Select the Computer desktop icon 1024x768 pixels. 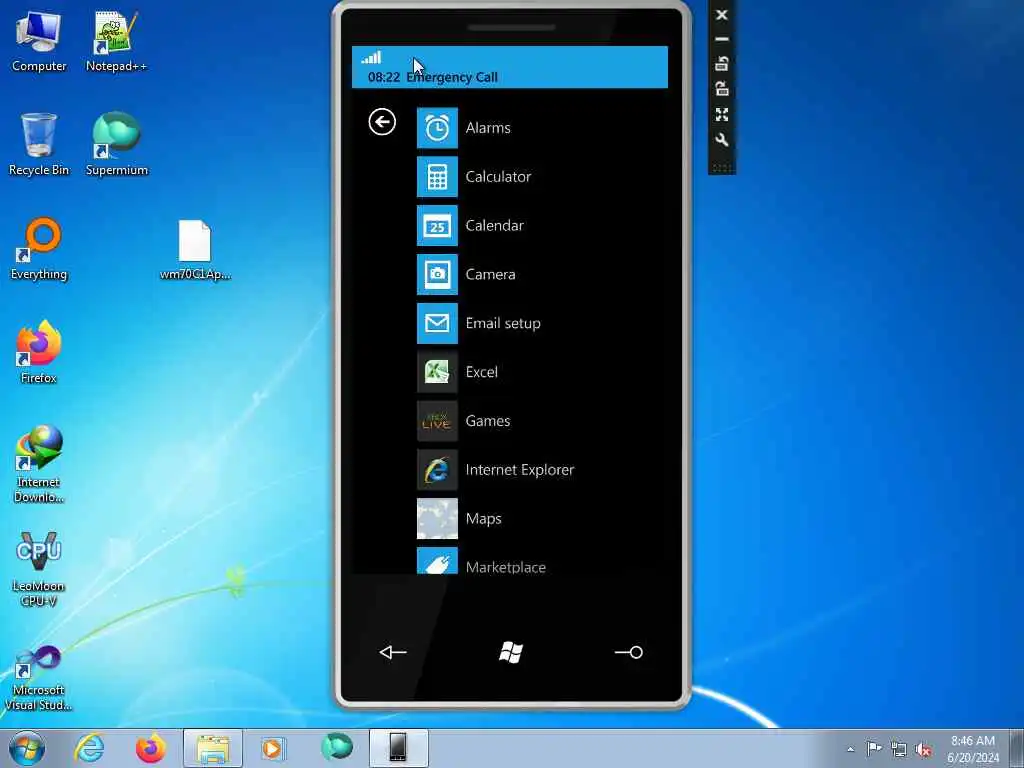coord(39,42)
